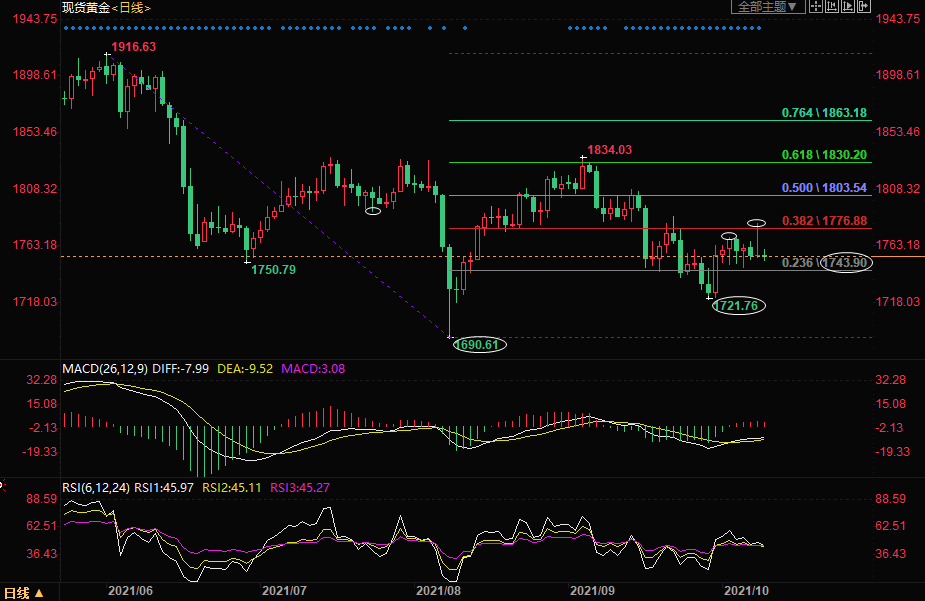Select the 0.382 \ 1776.88 Fibonacci level label
Screen dimensions: 925x601
point(823,221)
